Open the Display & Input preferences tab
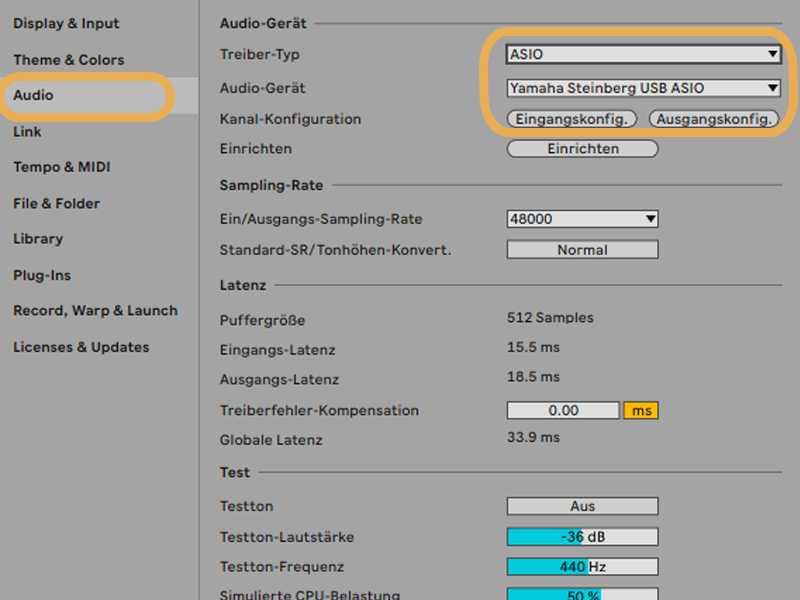 point(66,23)
